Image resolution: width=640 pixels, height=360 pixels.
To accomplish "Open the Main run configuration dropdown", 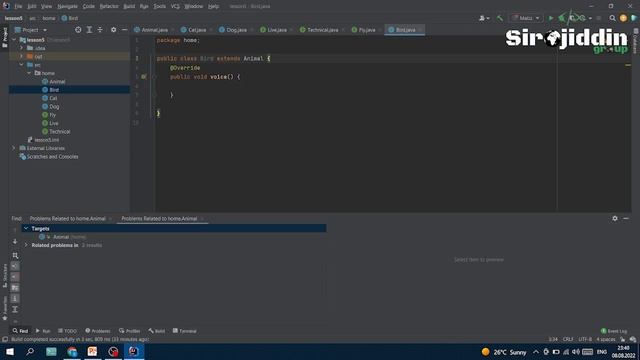I will 526,18.
